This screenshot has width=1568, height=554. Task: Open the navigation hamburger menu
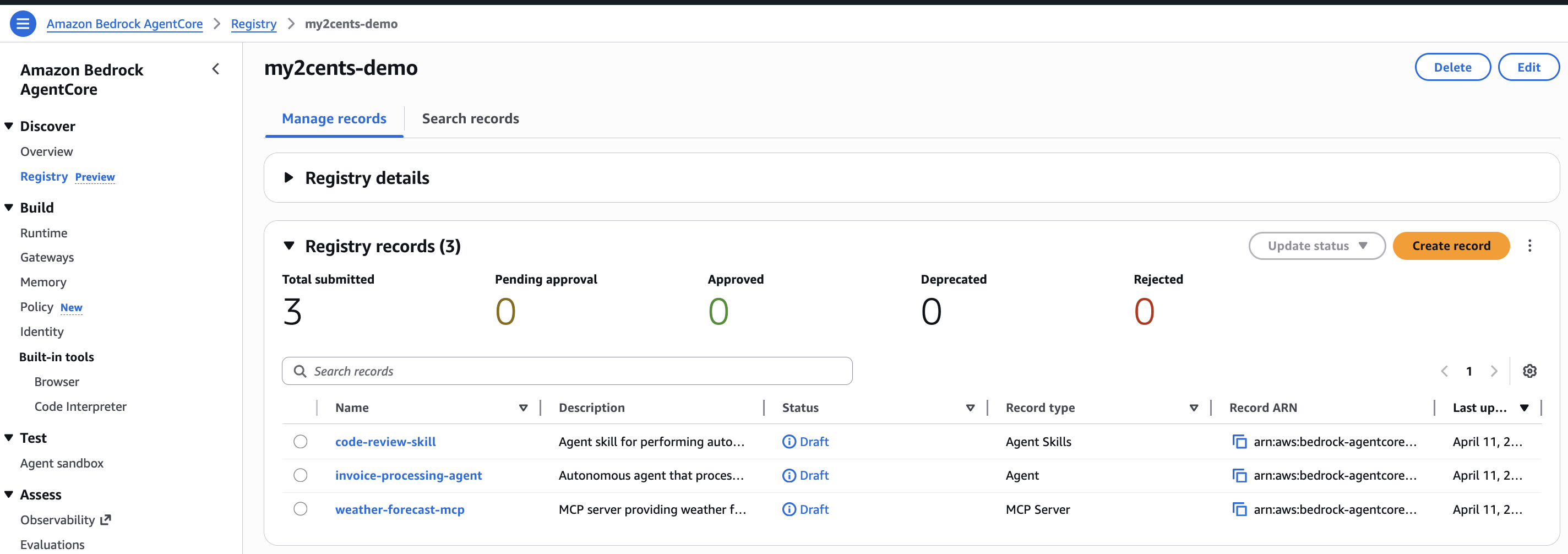23,24
